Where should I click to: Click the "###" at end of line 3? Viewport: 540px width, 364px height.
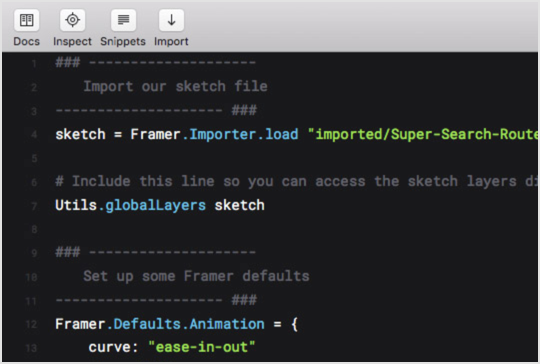244,110
